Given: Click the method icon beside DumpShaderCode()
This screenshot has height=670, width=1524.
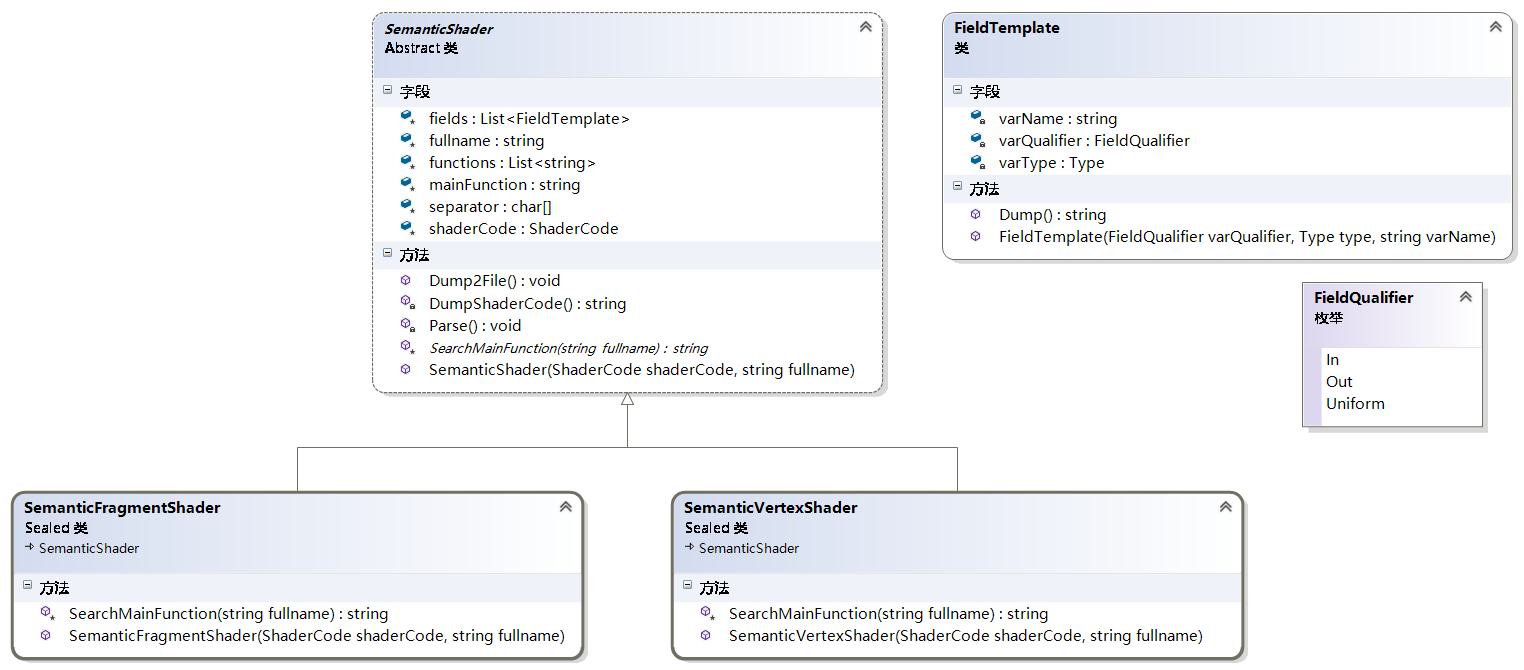Looking at the screenshot, I should click(407, 303).
